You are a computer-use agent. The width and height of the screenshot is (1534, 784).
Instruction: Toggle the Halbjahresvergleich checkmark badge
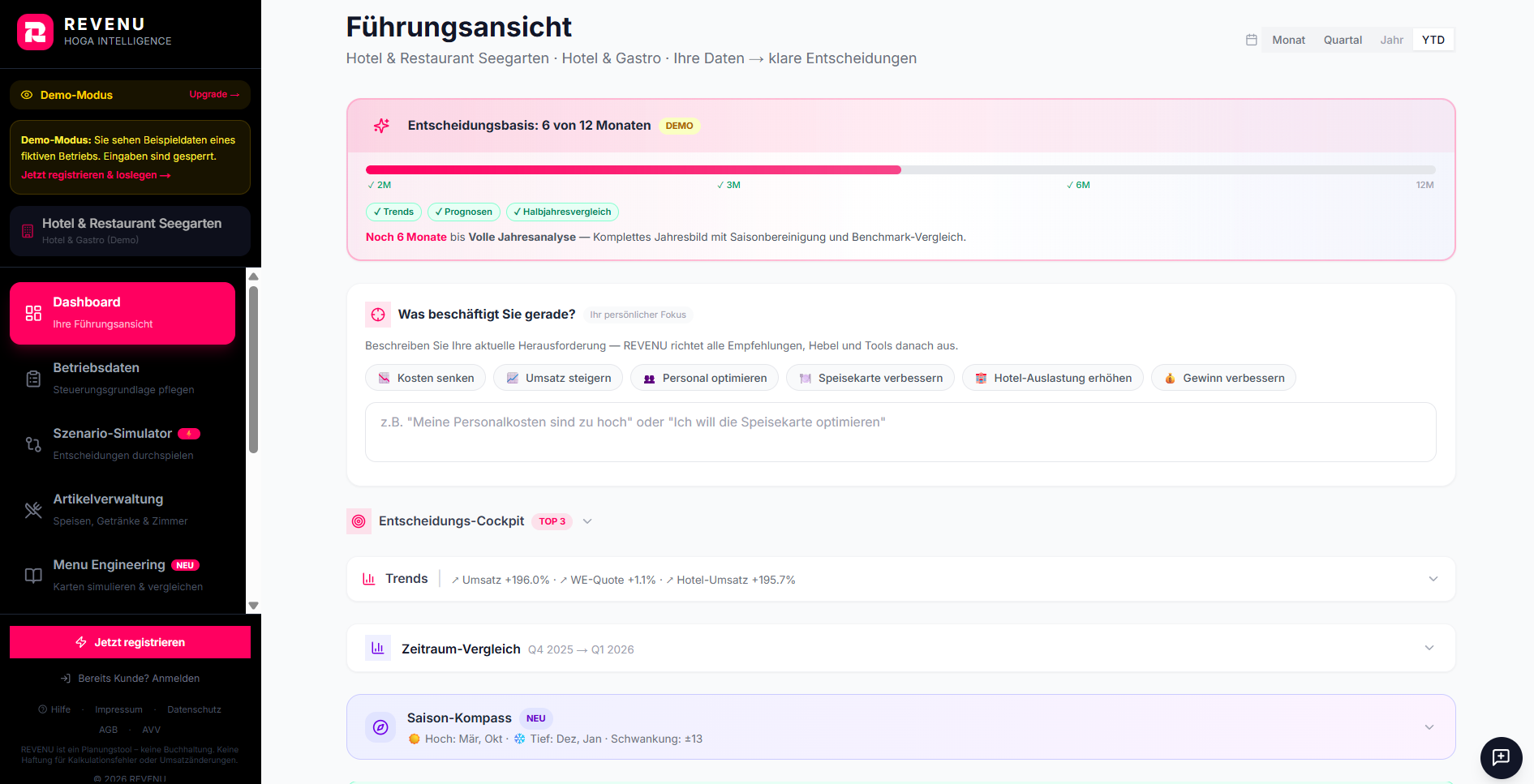(562, 212)
